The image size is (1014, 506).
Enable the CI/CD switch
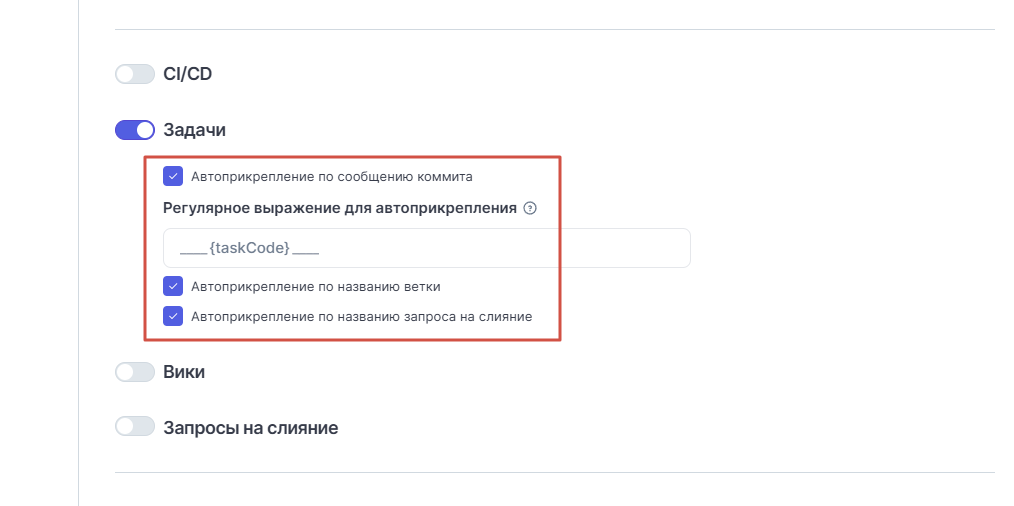click(135, 74)
